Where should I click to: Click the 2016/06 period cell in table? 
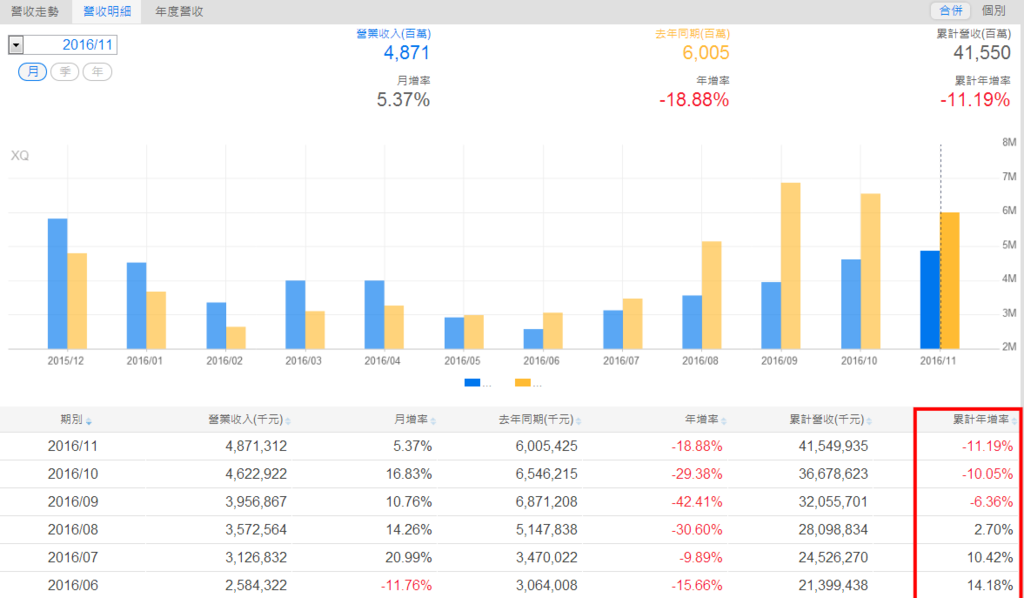(72, 586)
